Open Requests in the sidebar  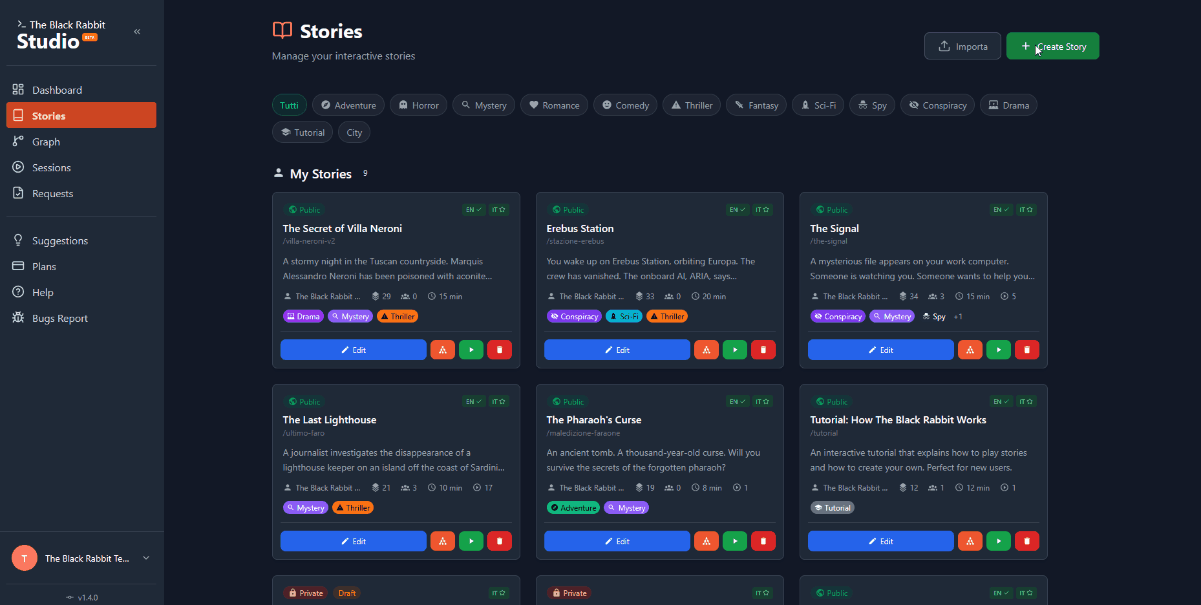click(81, 194)
